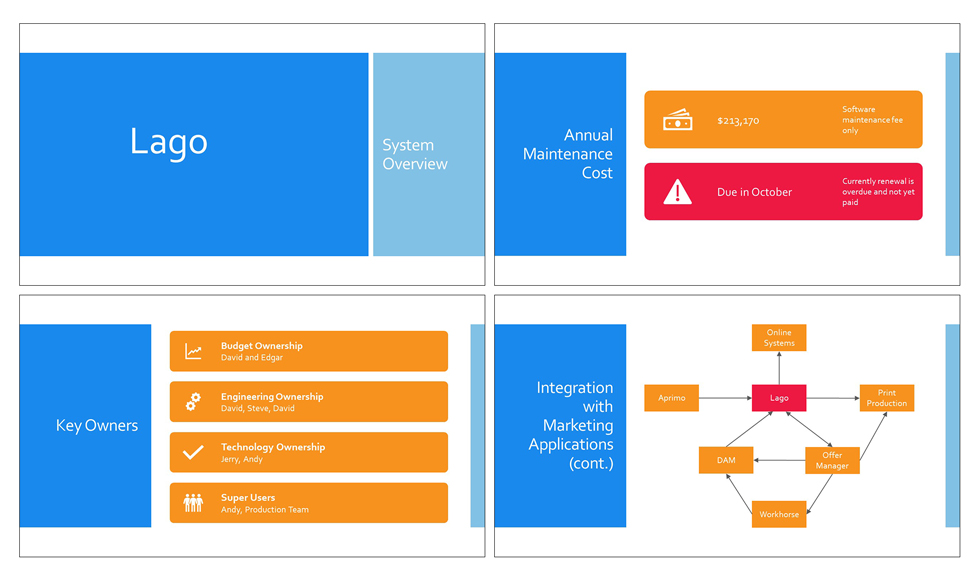Click the David and Edgar text
979x580 pixels.
[x=252, y=358]
